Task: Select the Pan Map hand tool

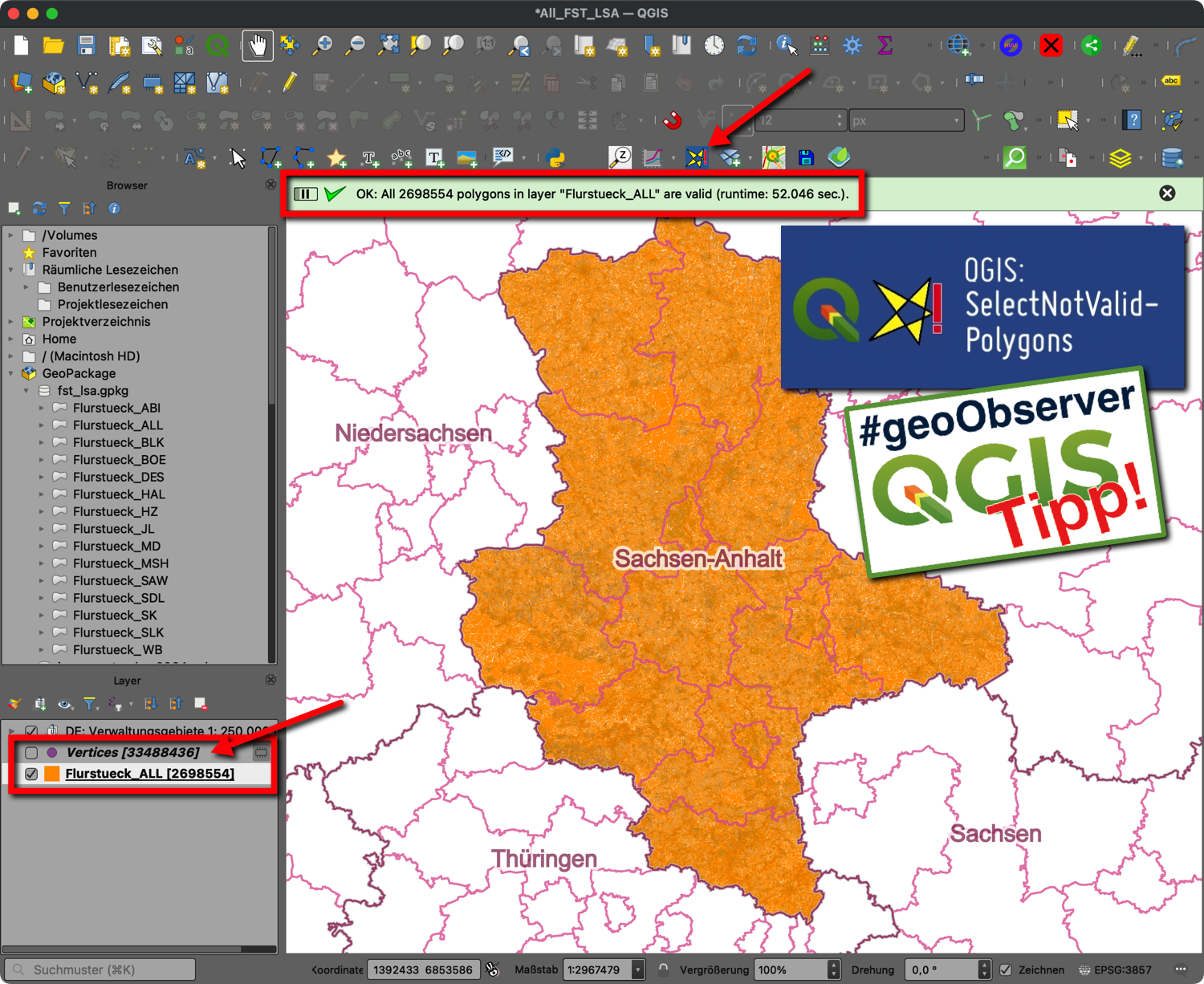Action: tap(258, 46)
